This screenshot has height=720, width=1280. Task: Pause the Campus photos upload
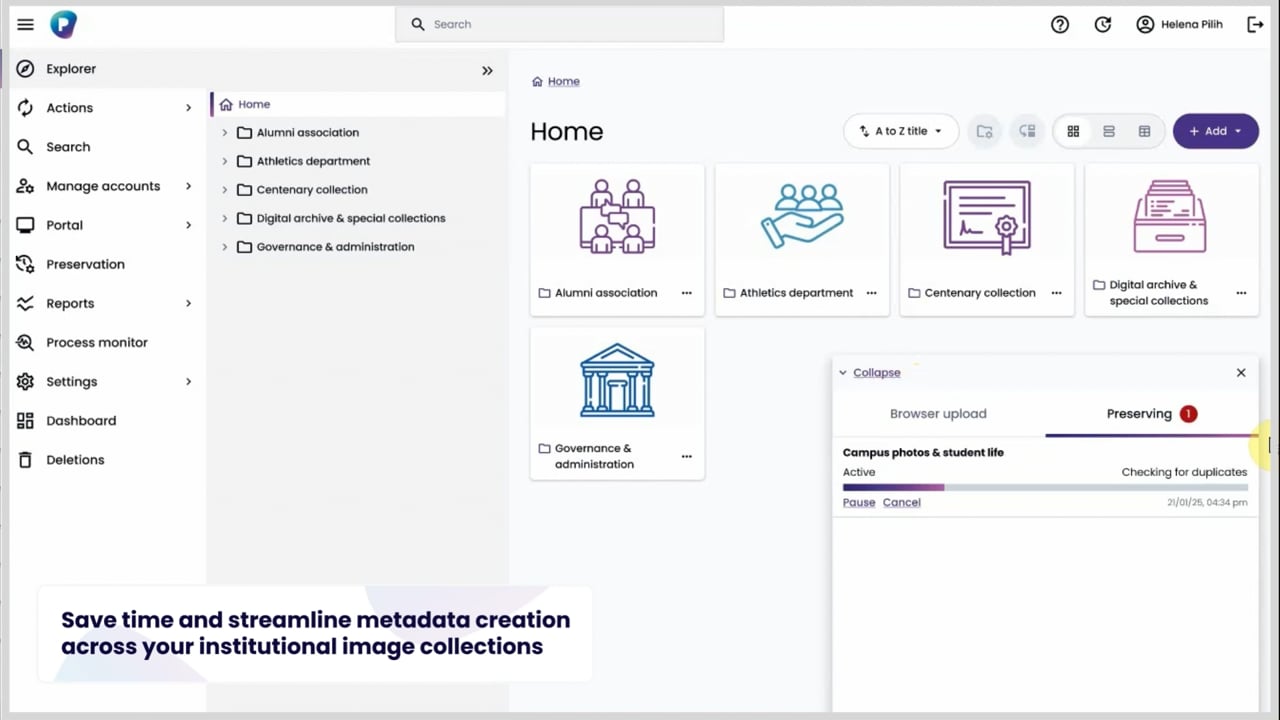[x=859, y=503]
